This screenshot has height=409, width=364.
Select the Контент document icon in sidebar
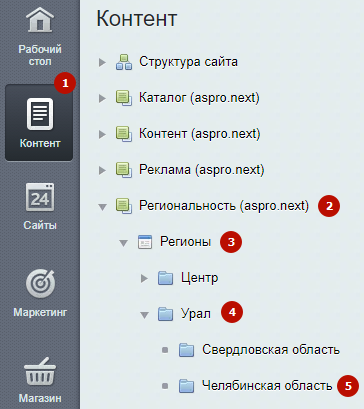[x=40, y=114]
